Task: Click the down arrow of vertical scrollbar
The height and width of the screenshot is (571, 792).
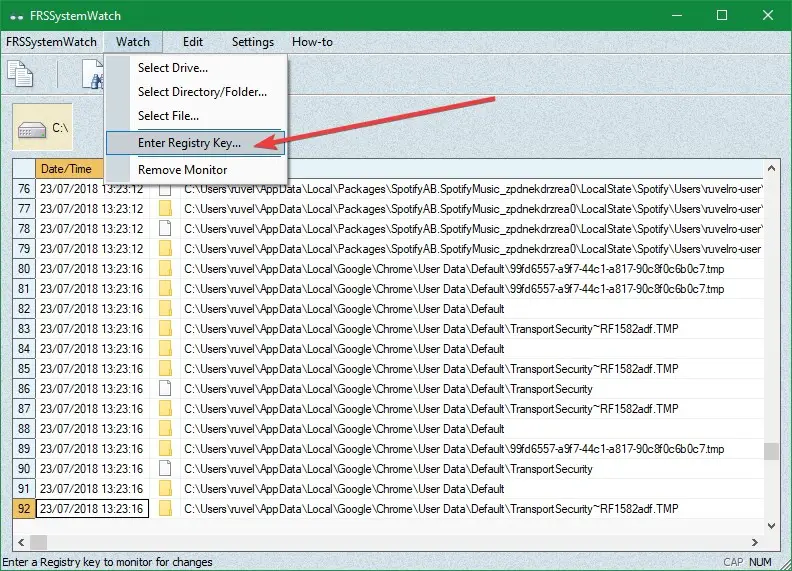Action: click(771, 526)
